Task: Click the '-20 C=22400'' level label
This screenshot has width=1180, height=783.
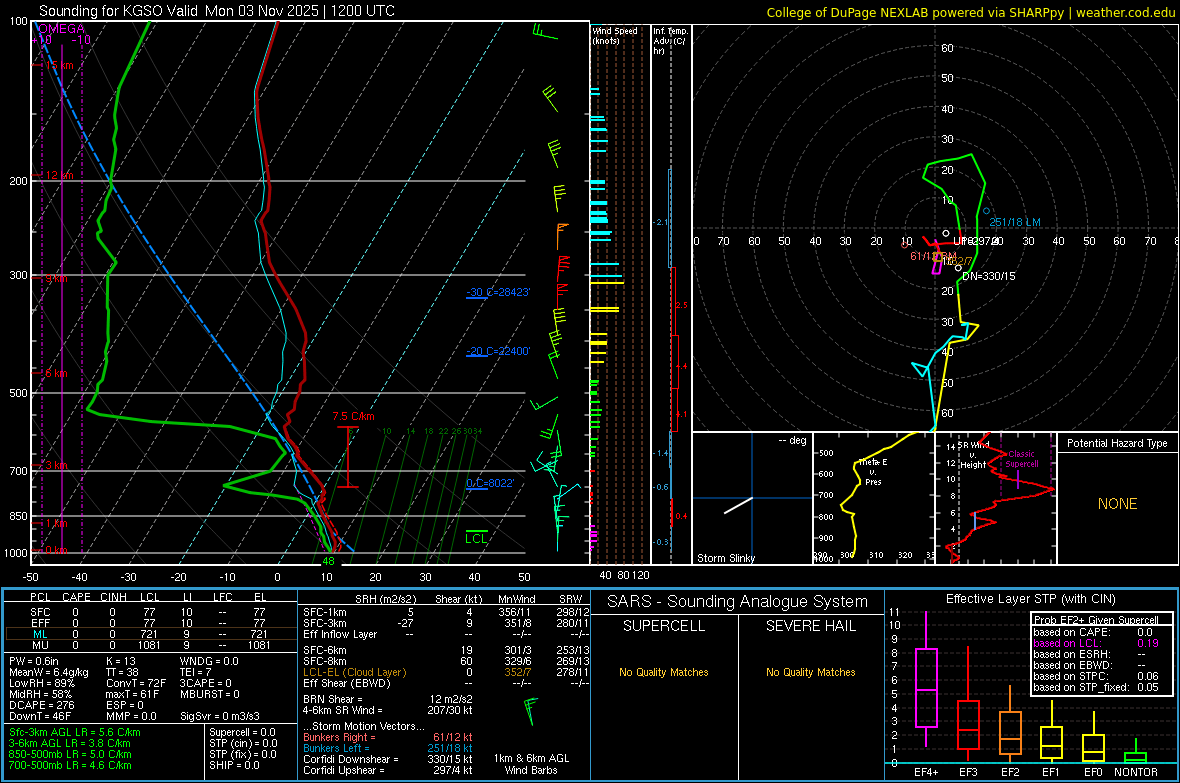Action: click(498, 351)
